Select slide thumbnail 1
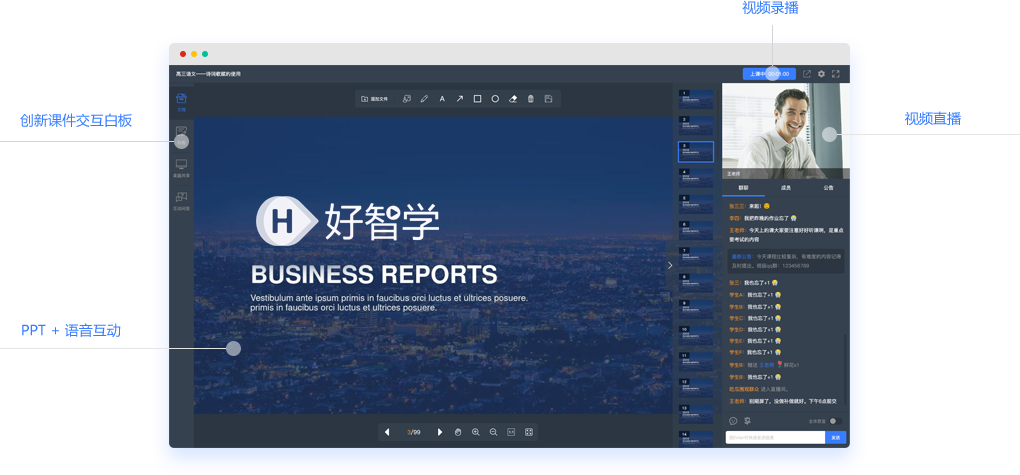Image resolution: width=1020 pixels, height=475 pixels. click(x=696, y=99)
